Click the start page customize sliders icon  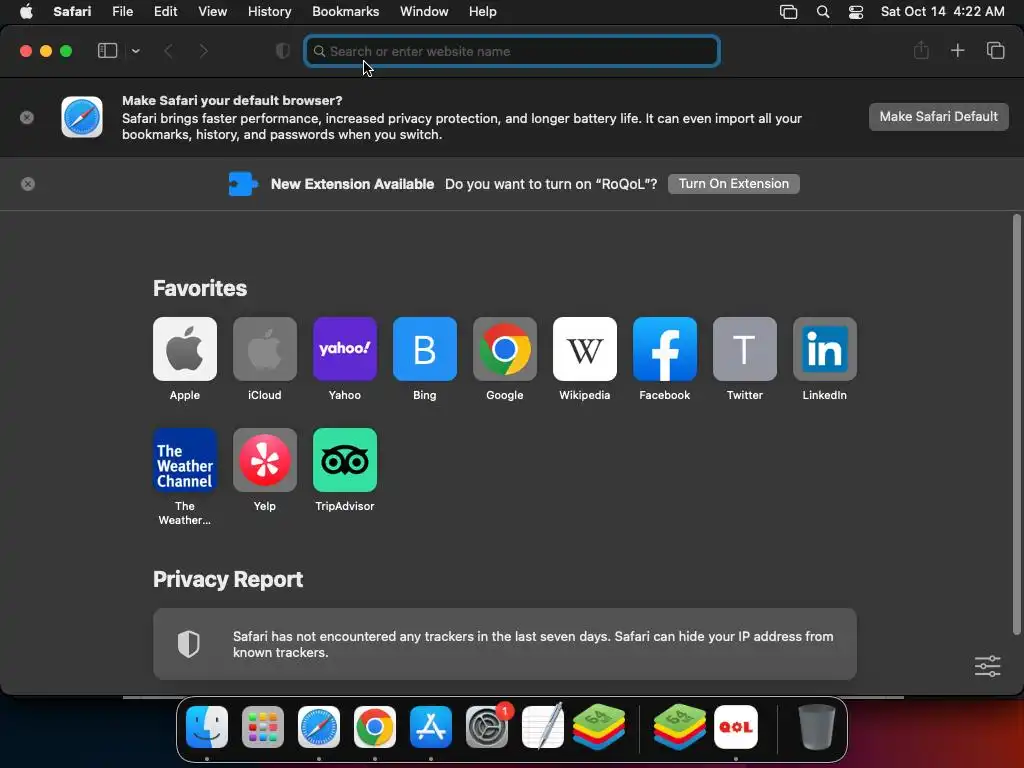point(987,666)
